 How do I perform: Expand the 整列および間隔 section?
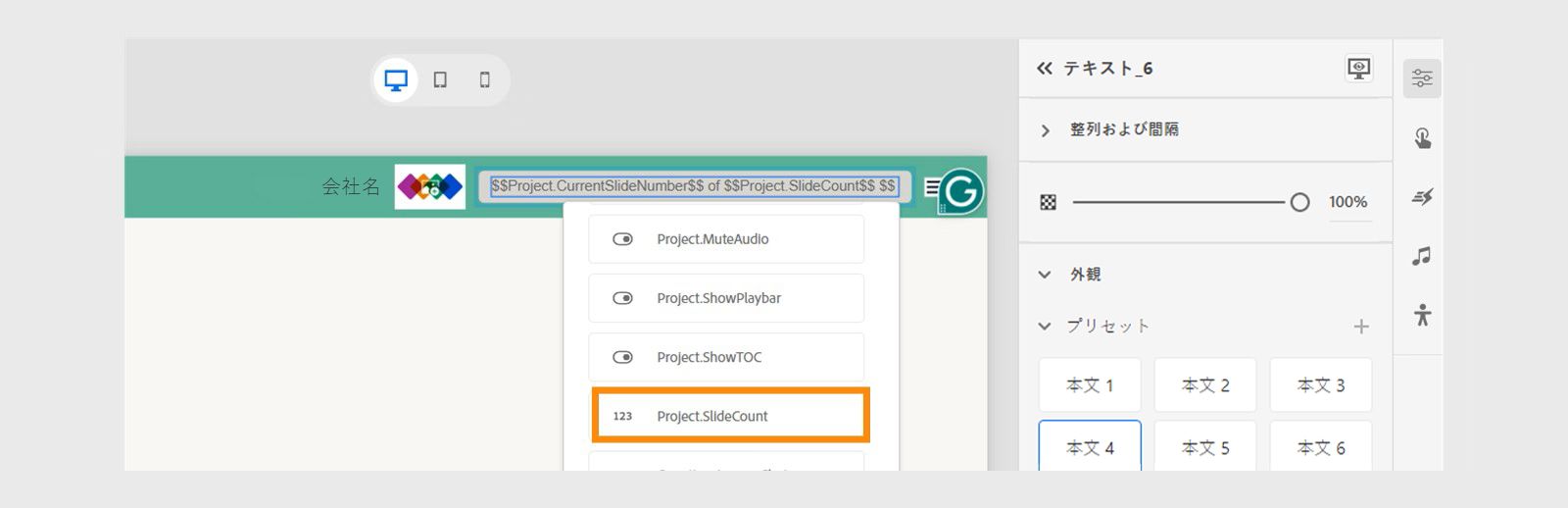pos(1045,129)
